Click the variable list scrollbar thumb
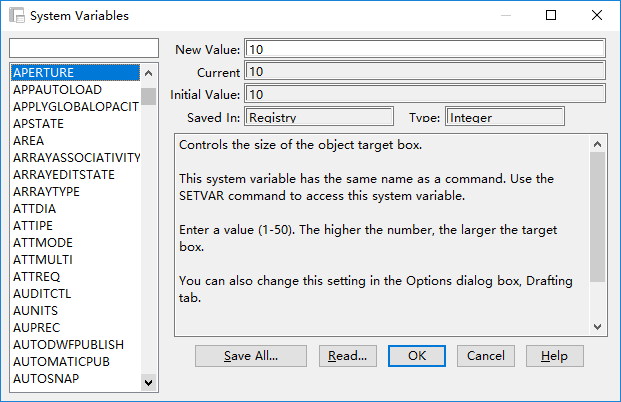The image size is (621, 402). 148,96
